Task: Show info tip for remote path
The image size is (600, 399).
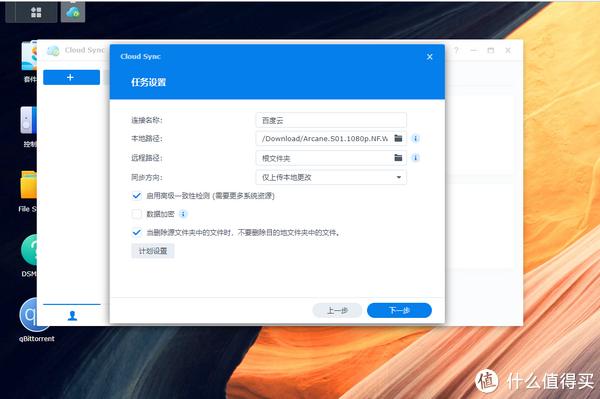Action: 416,158
